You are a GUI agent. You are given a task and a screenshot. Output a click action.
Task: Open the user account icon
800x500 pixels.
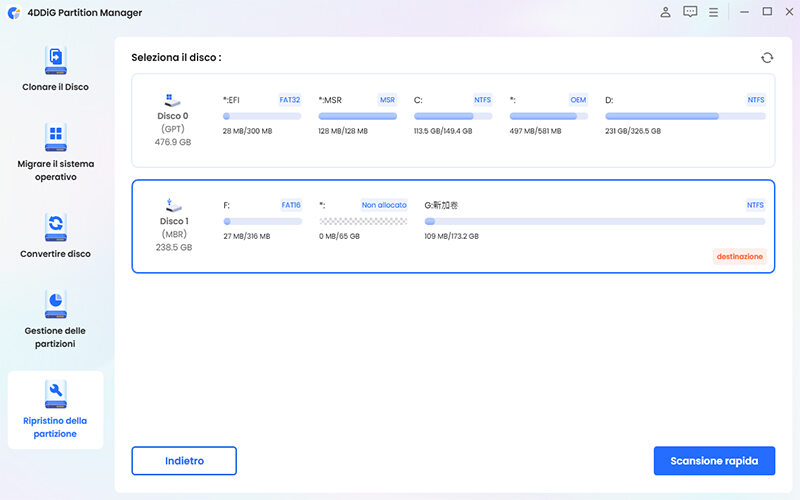[666, 12]
